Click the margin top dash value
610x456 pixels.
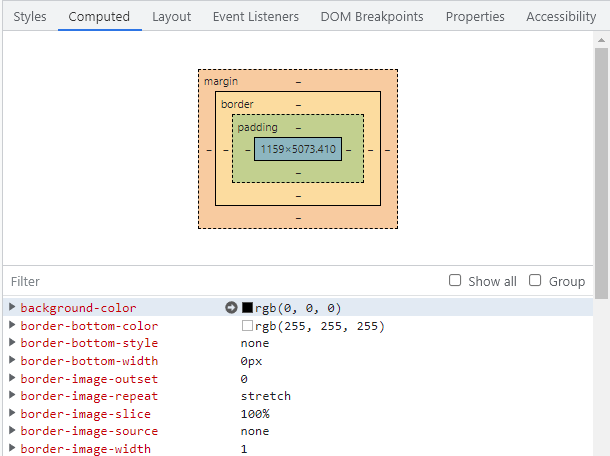(x=298, y=82)
